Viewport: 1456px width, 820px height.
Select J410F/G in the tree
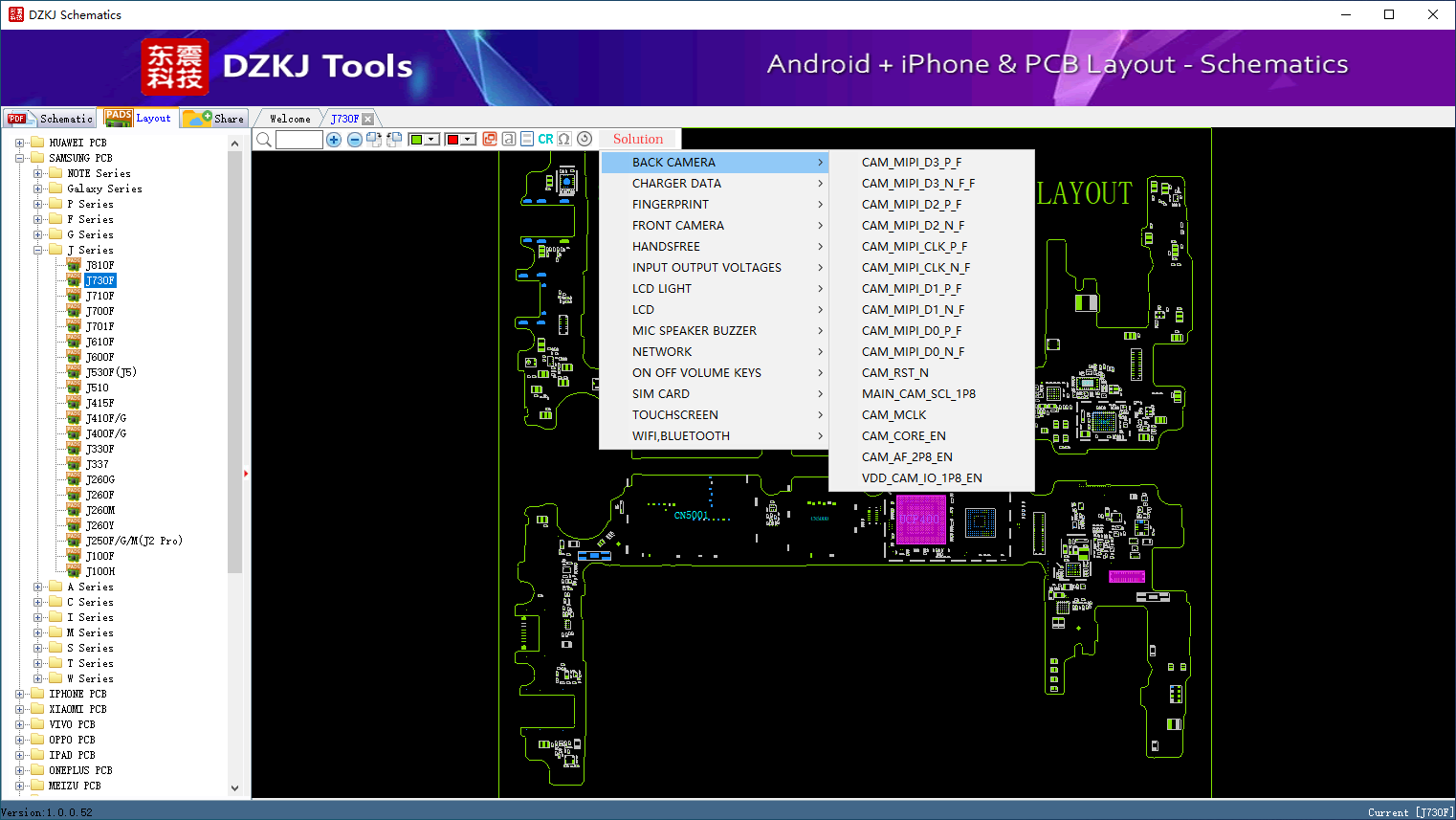105,418
